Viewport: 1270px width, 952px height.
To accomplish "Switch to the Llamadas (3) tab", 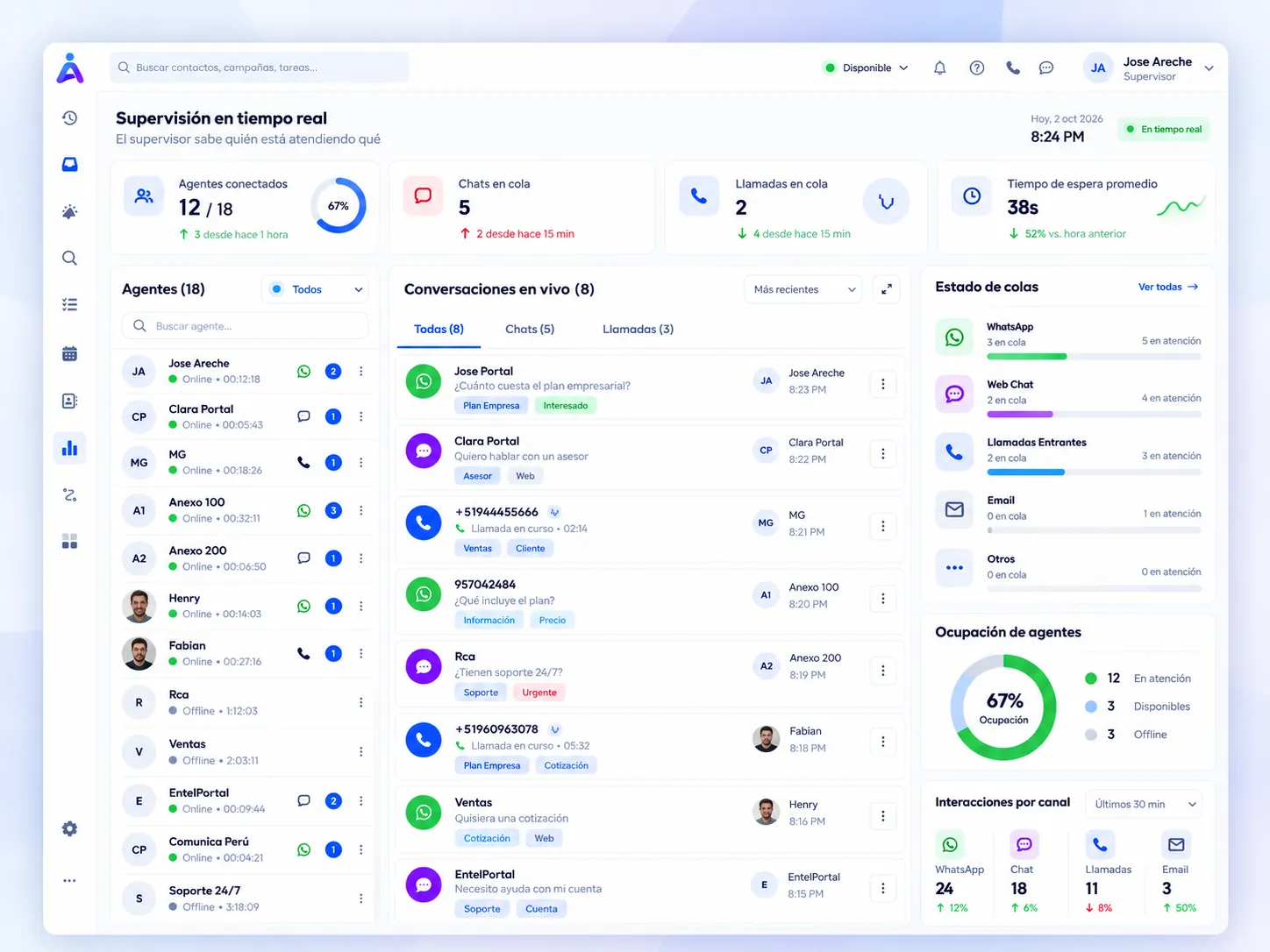I will click(x=638, y=330).
